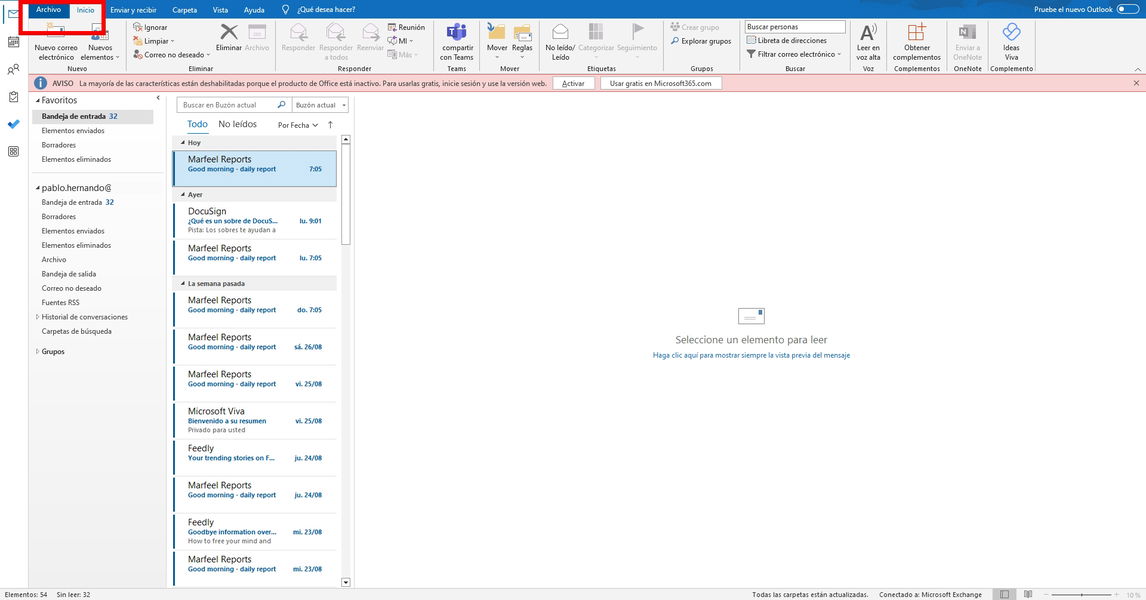
Task: Open today's Marfeel Reports email at 7:05
Action: point(255,168)
